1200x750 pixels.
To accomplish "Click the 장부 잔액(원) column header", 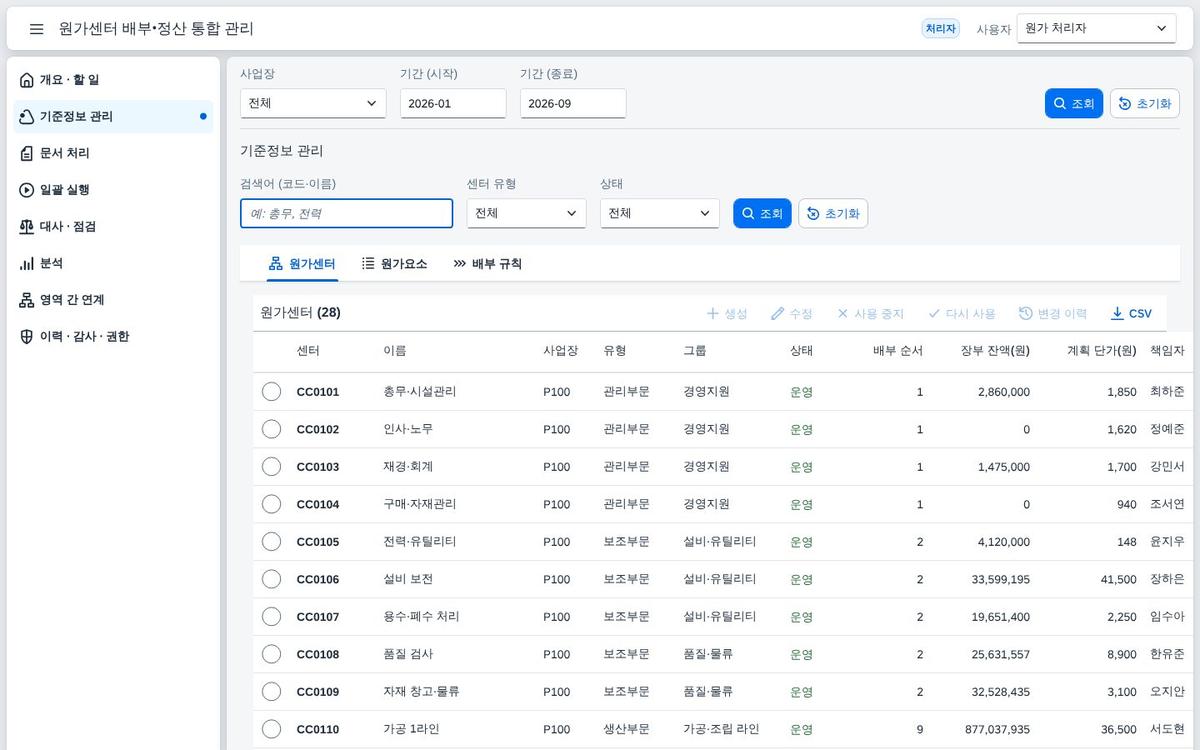I will [995, 351].
